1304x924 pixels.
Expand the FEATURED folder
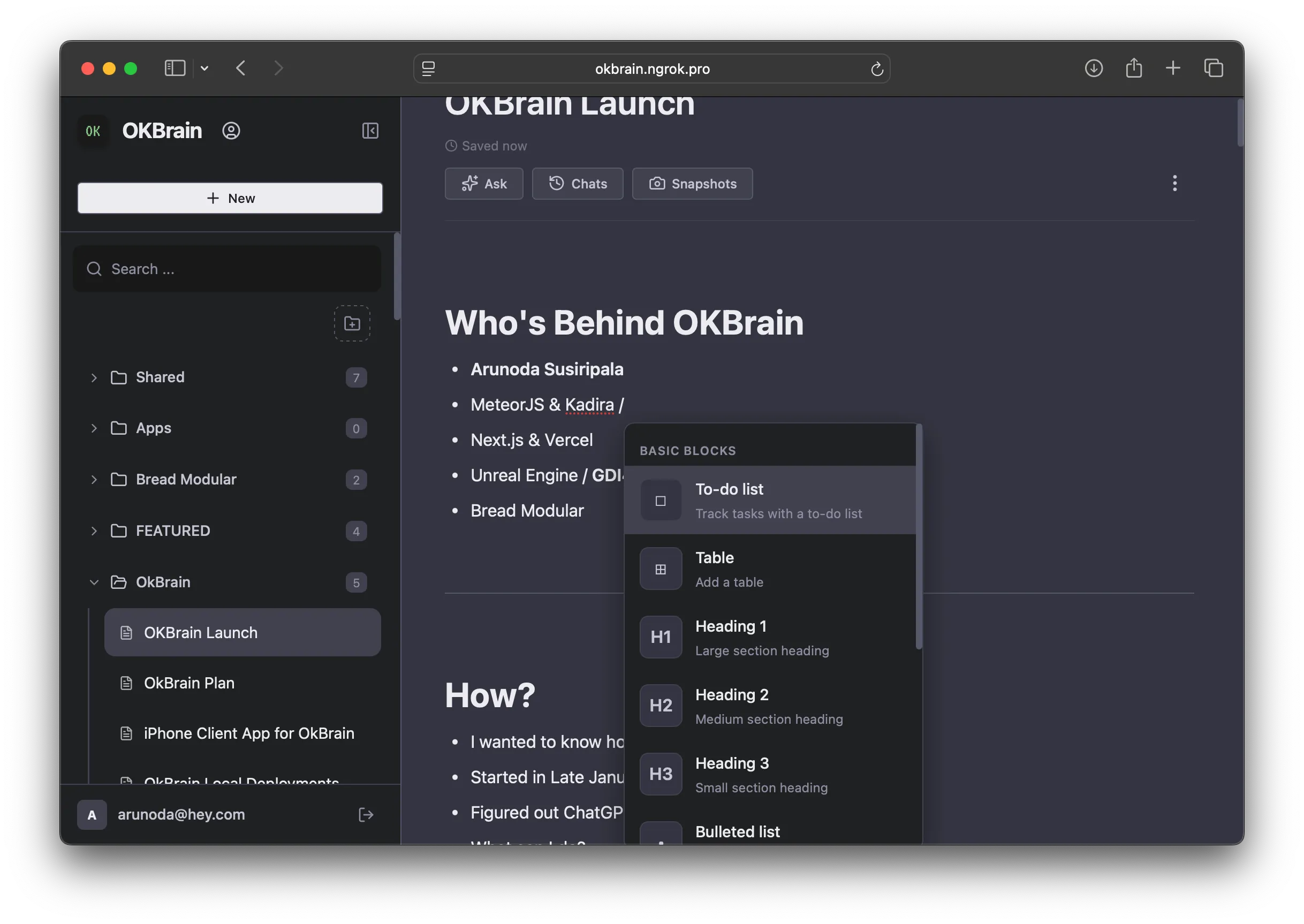tap(94, 531)
